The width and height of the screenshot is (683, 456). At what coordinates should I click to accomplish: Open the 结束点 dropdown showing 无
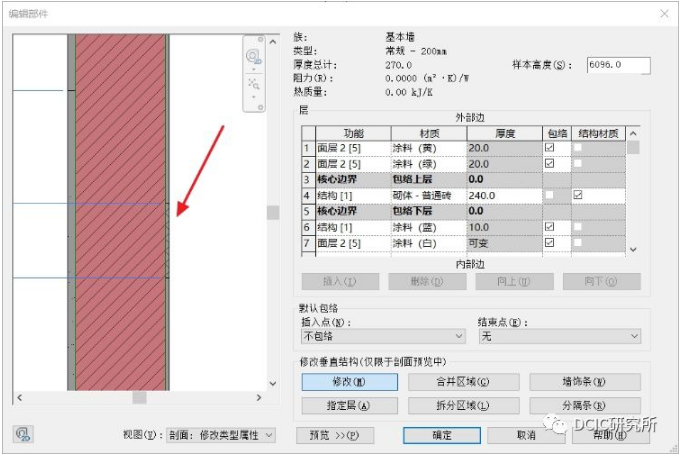point(560,336)
